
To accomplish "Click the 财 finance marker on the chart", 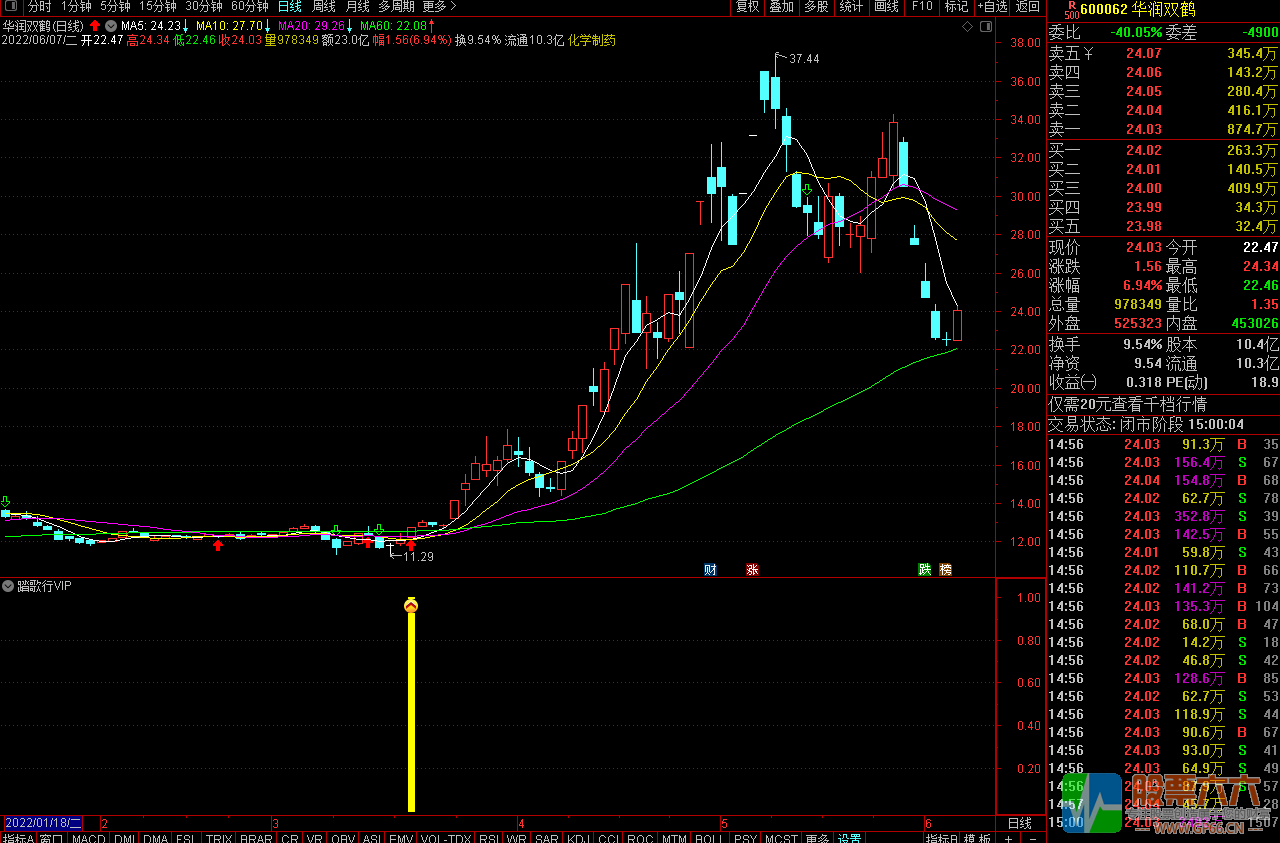I will 710,570.
